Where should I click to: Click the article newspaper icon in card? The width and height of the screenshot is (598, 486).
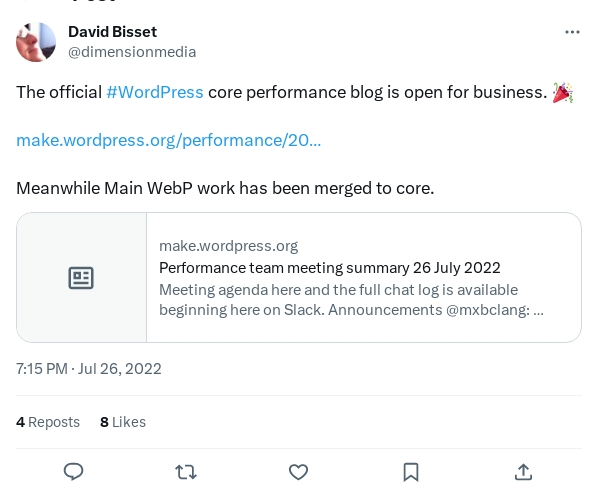(x=81, y=278)
